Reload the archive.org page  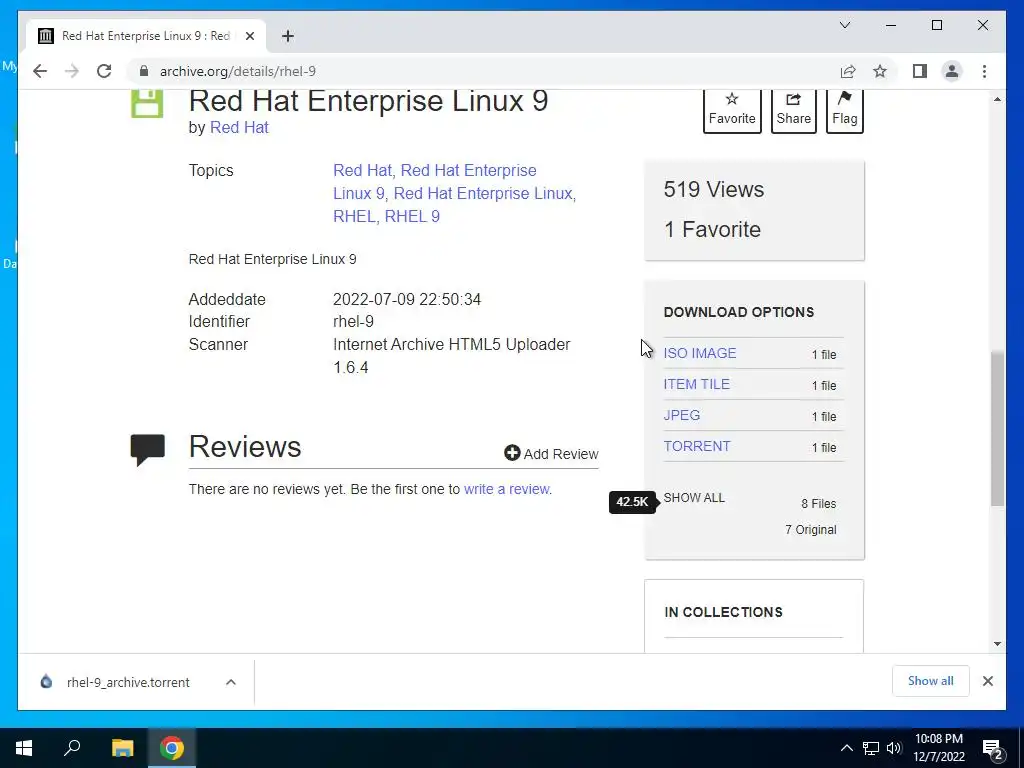point(104,71)
